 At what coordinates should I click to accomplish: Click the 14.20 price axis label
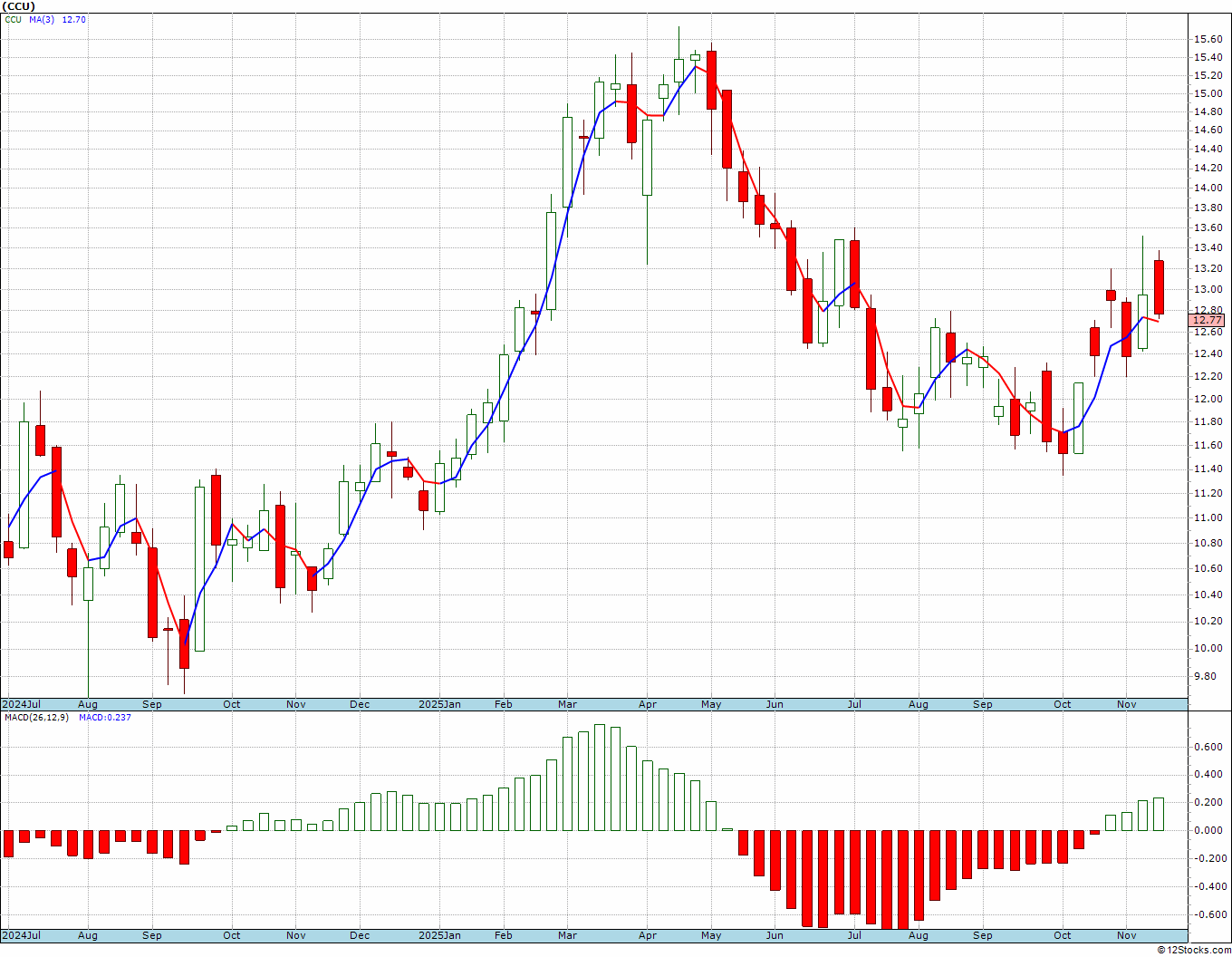[x=1208, y=169]
